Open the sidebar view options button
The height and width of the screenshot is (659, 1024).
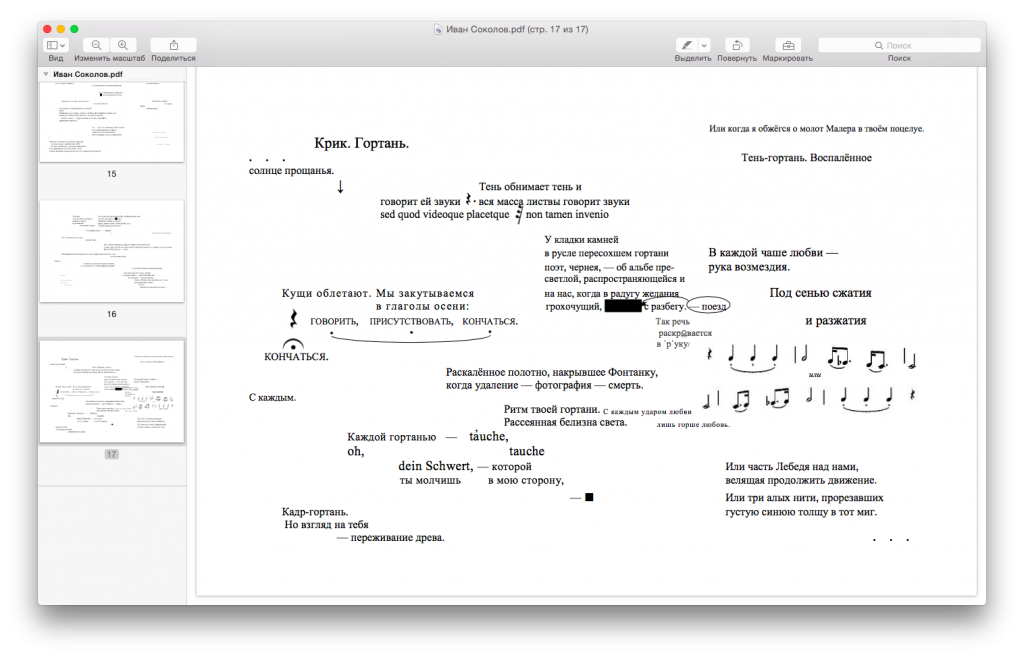pos(56,45)
